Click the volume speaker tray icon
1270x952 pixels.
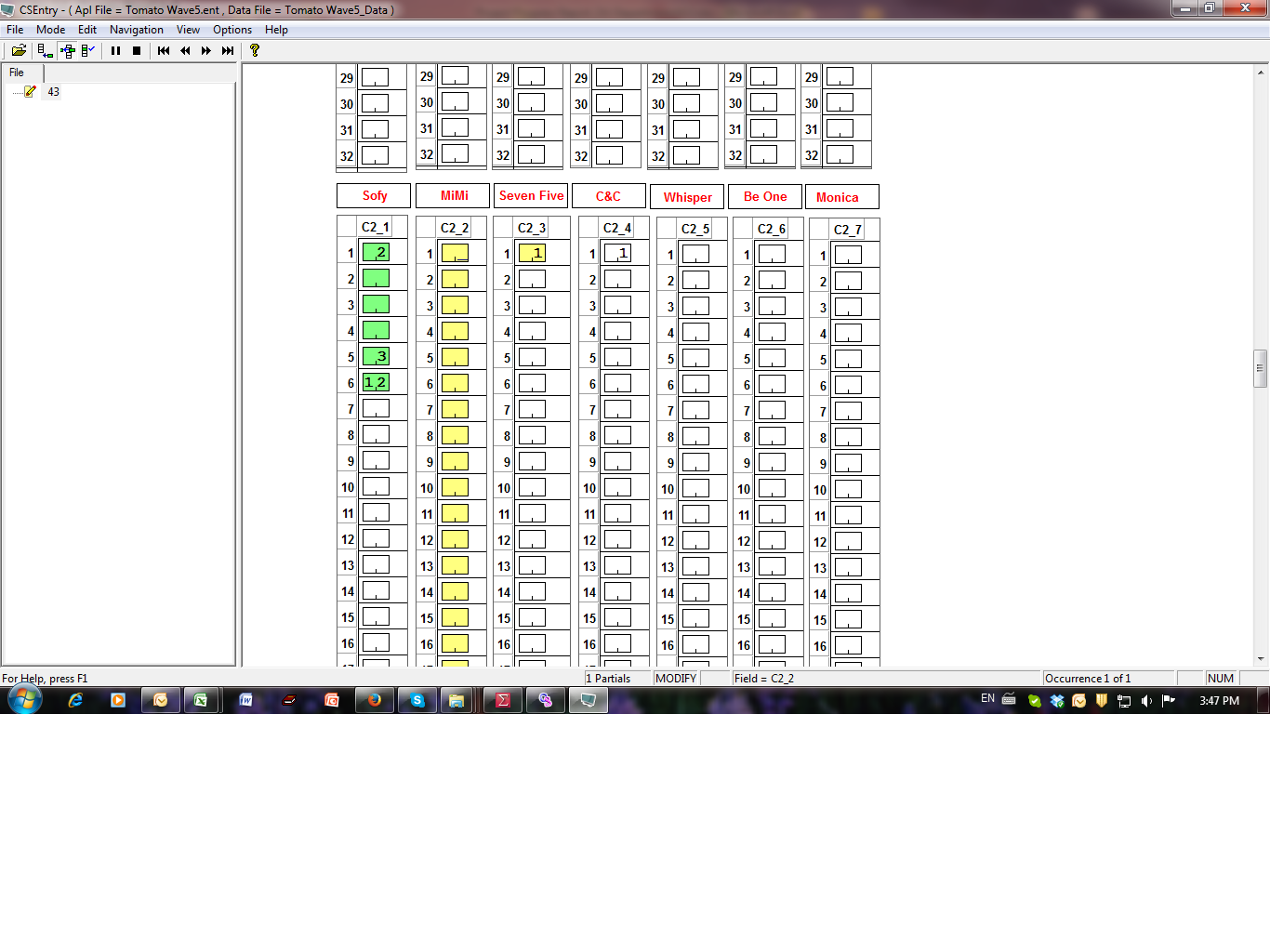pos(1146,701)
